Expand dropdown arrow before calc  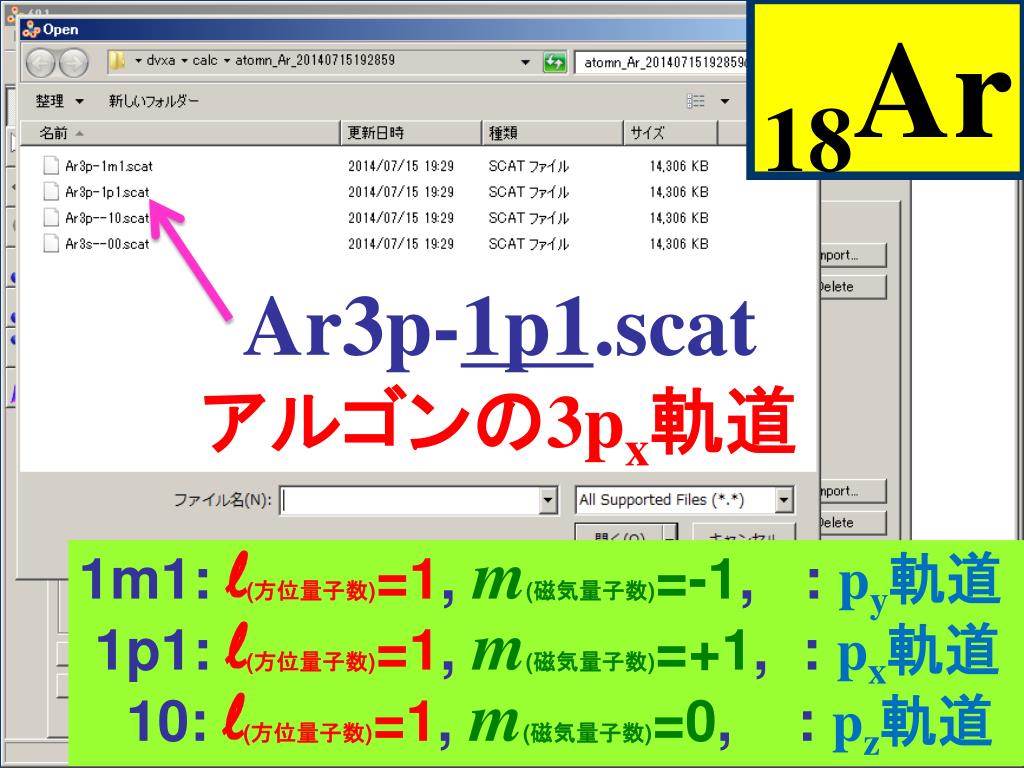(x=184, y=61)
